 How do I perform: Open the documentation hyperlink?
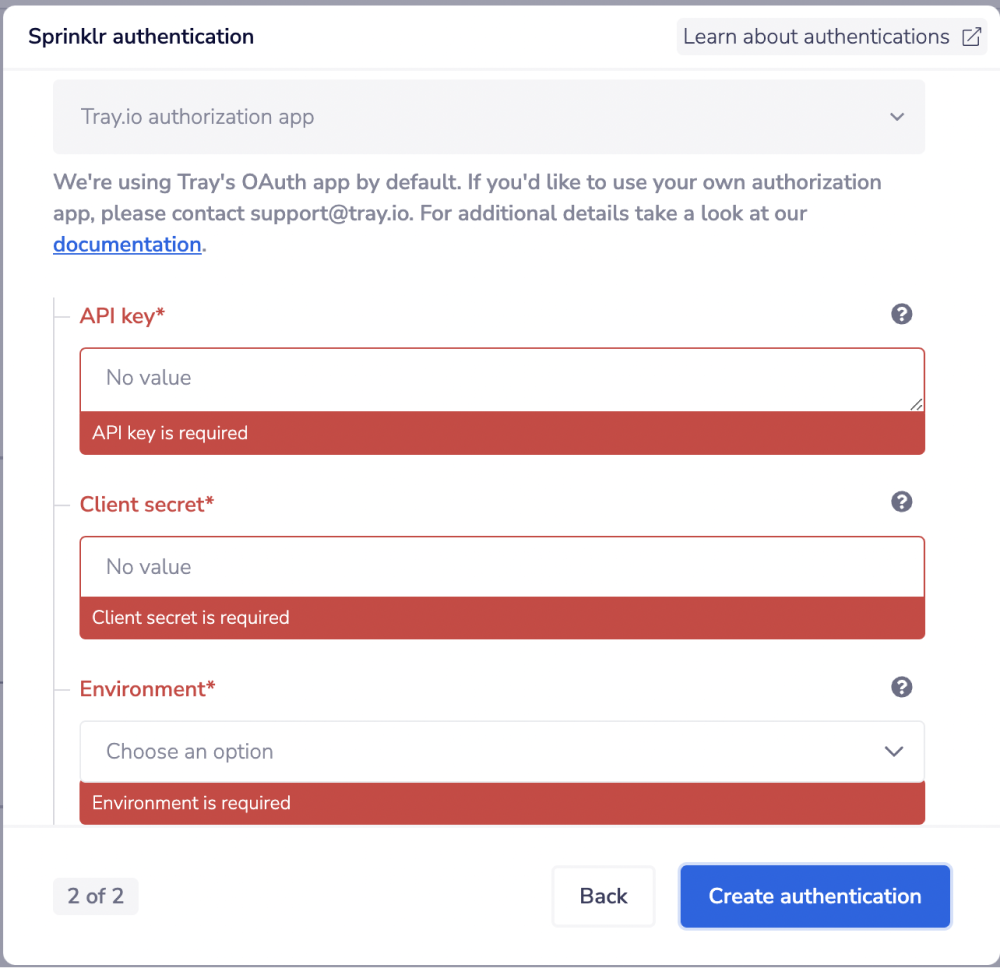pos(127,244)
